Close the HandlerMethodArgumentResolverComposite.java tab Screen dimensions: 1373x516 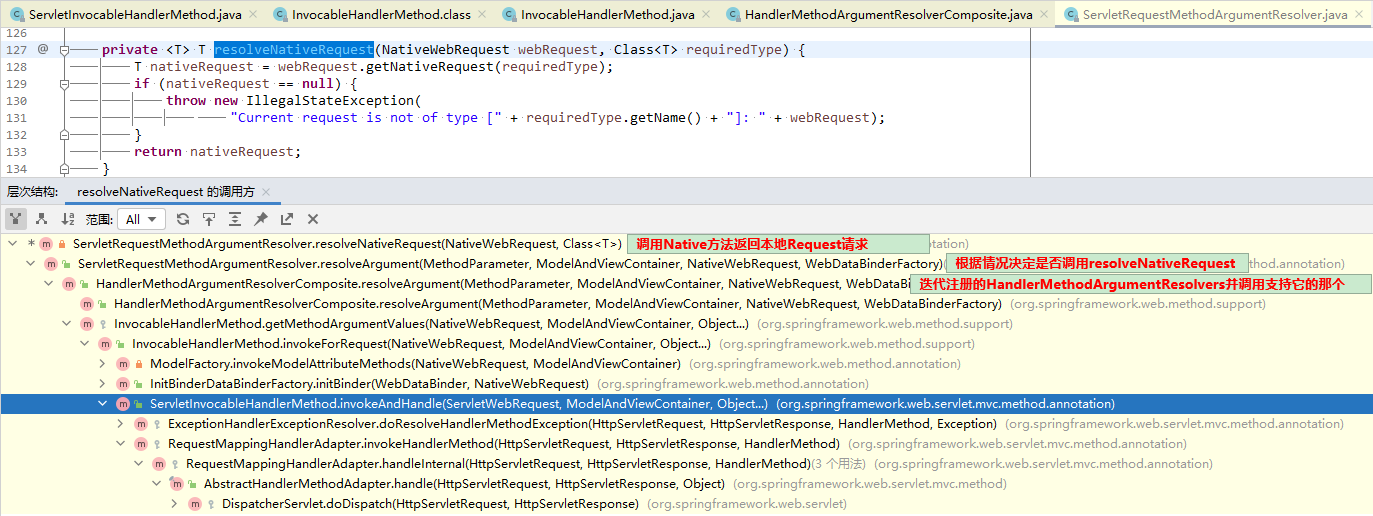(1043, 15)
